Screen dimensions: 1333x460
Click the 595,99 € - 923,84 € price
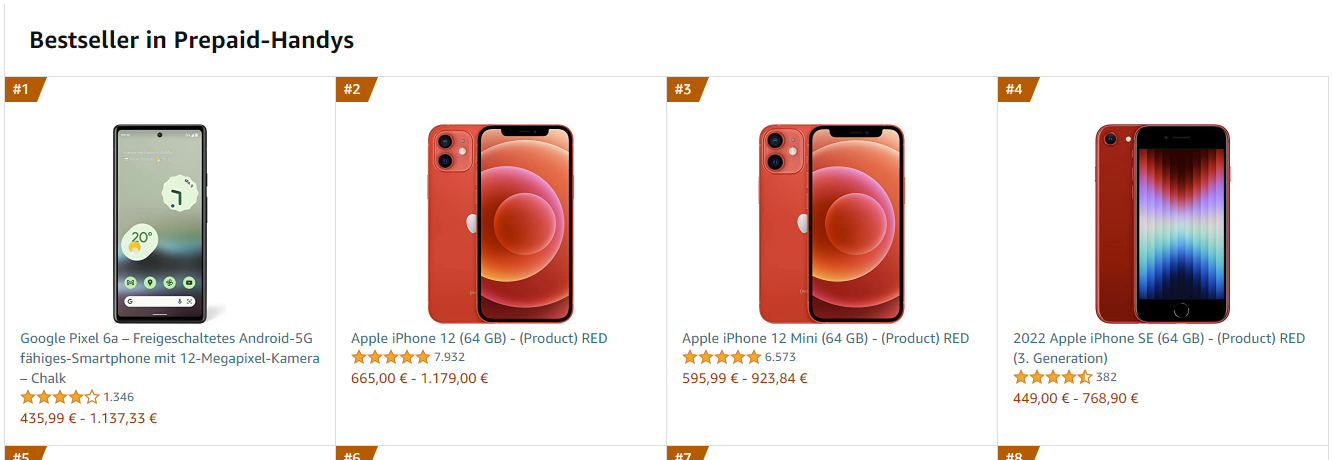pos(744,378)
